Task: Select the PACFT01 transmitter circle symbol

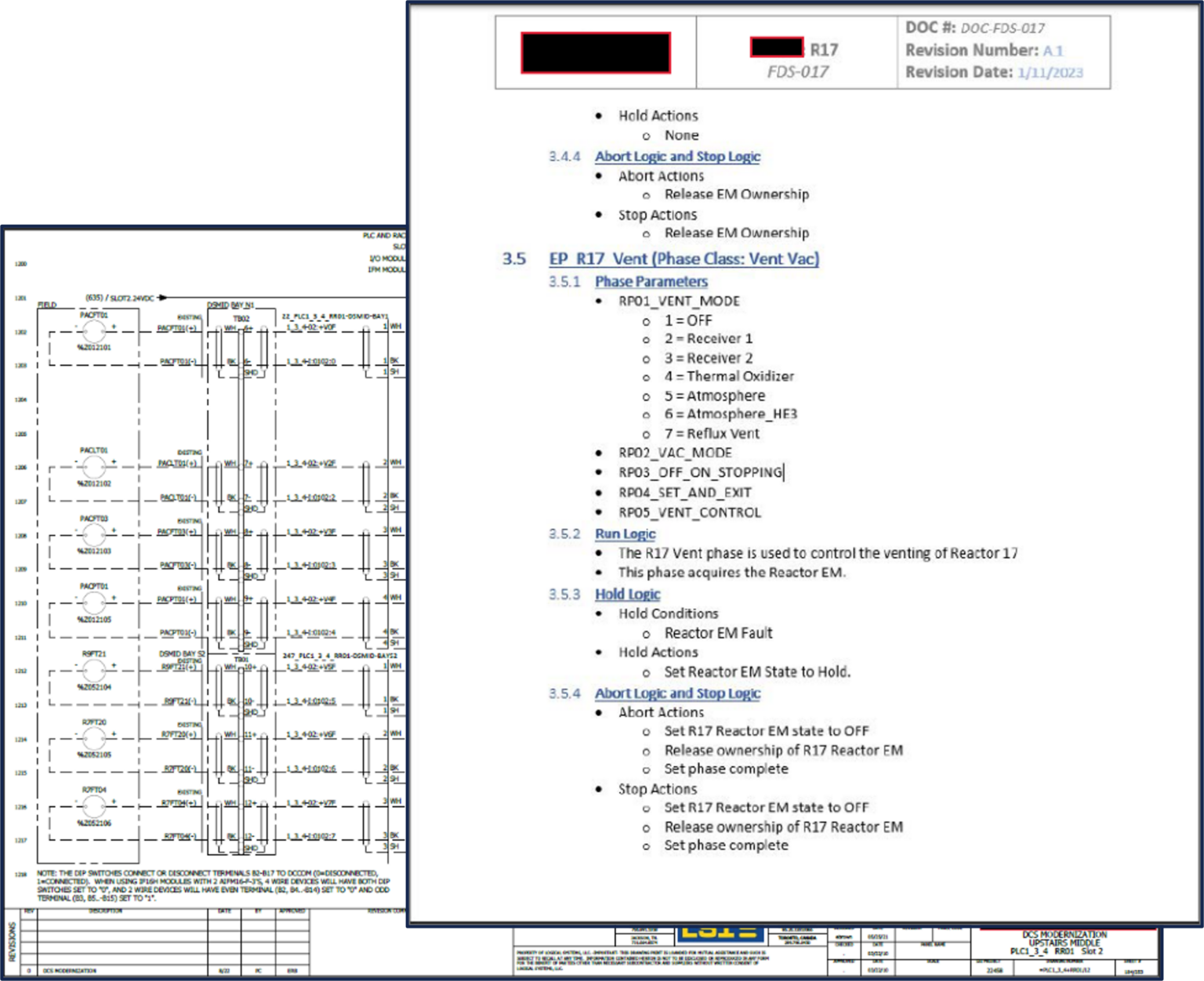Action: [x=94, y=333]
